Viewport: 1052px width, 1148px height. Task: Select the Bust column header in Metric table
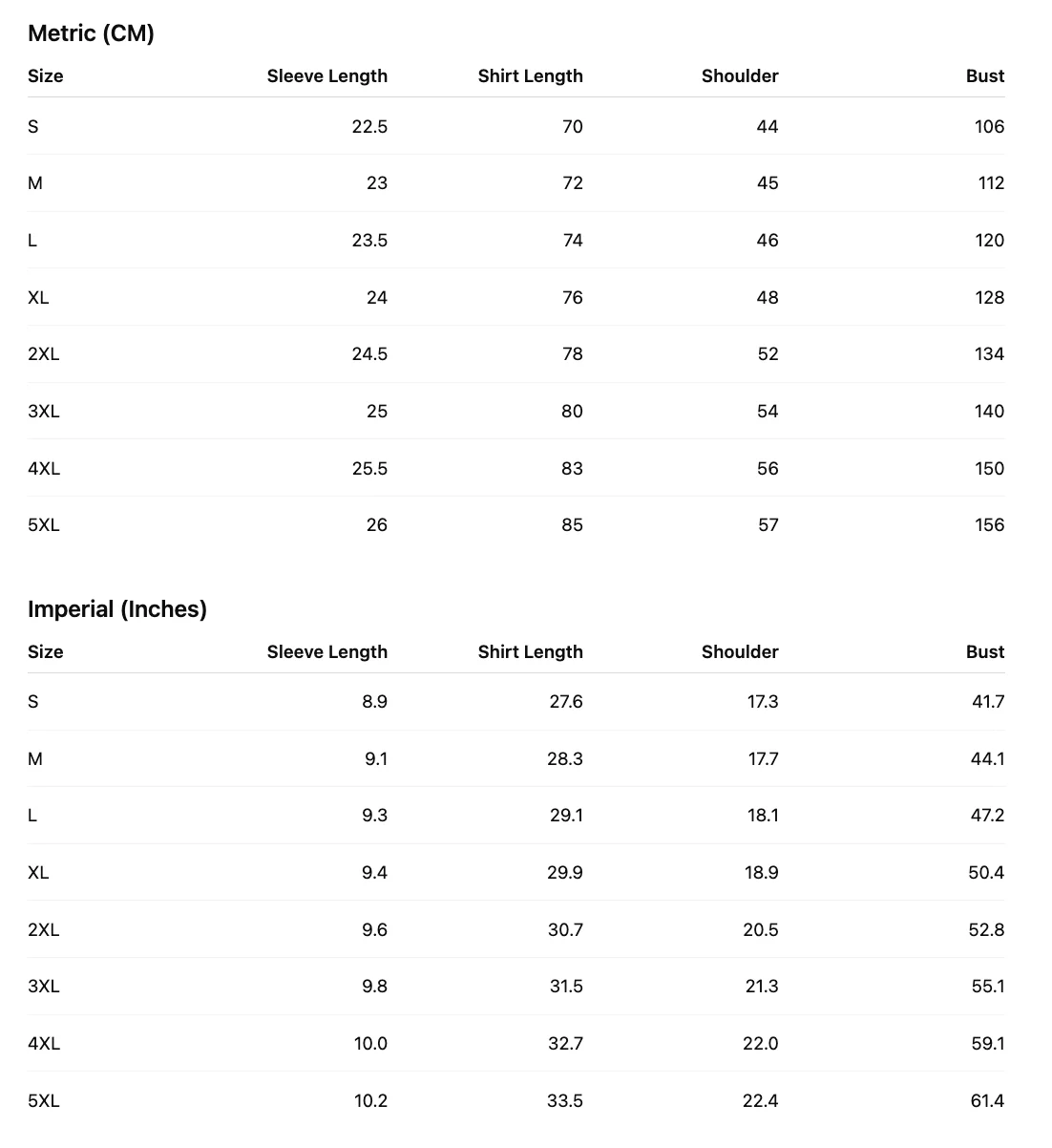pos(985,76)
